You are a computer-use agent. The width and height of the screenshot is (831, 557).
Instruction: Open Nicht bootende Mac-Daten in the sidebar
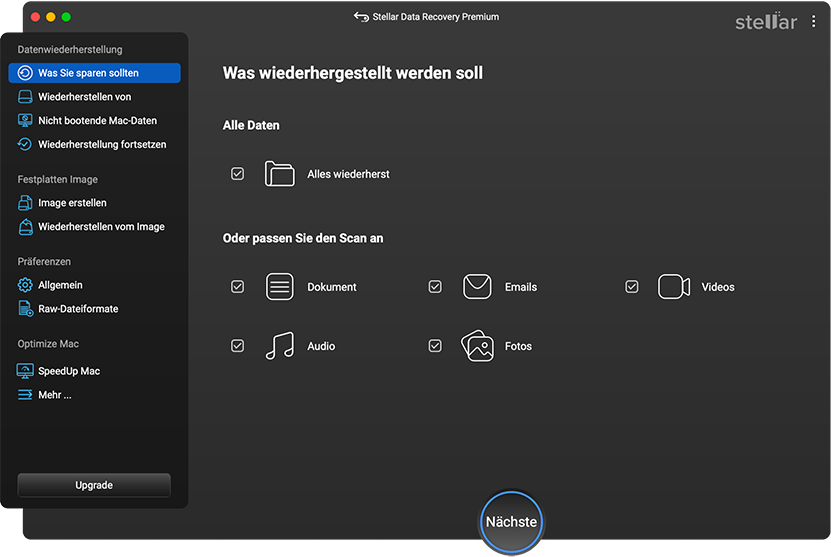coord(97,121)
